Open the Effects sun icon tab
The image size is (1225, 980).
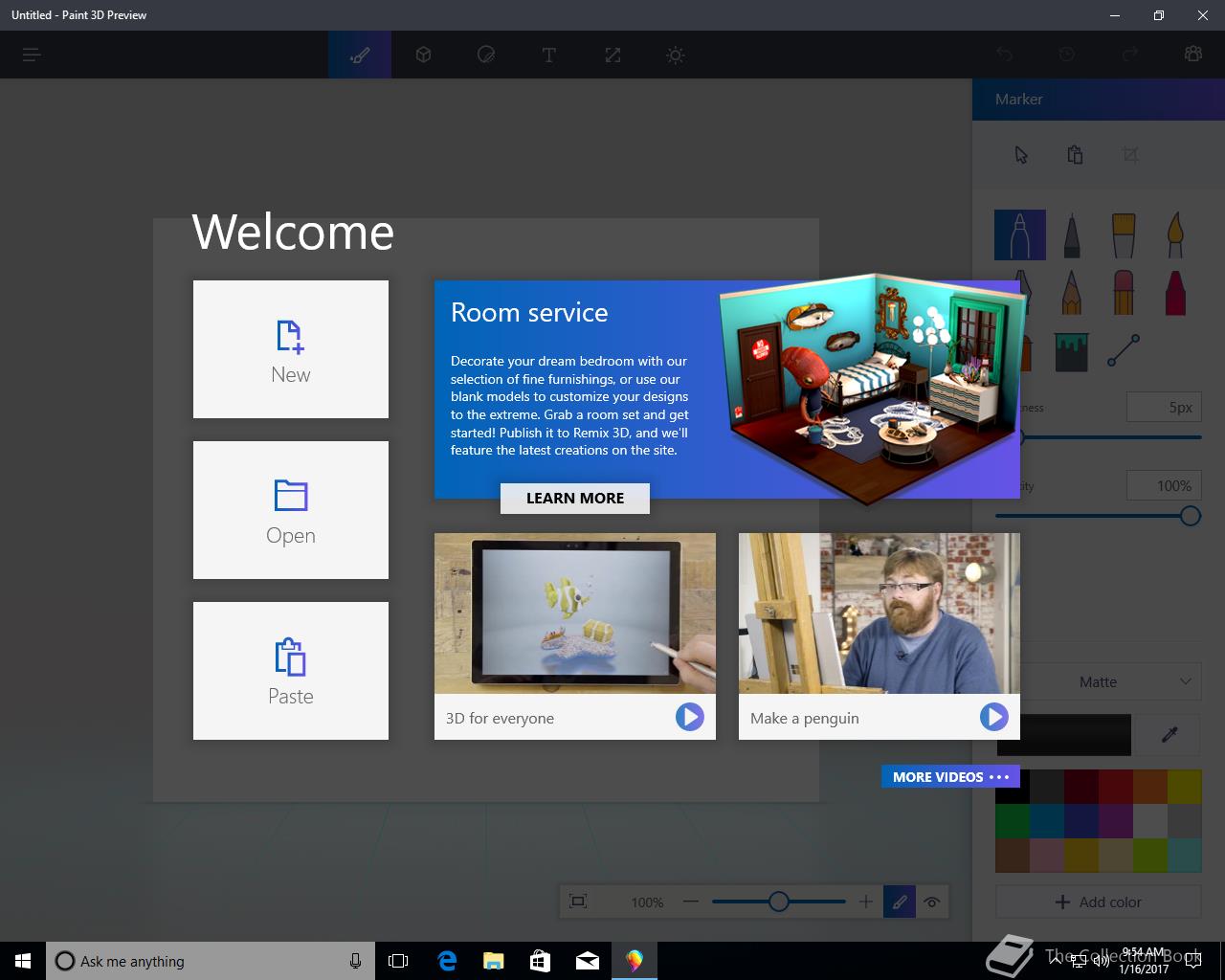(676, 55)
